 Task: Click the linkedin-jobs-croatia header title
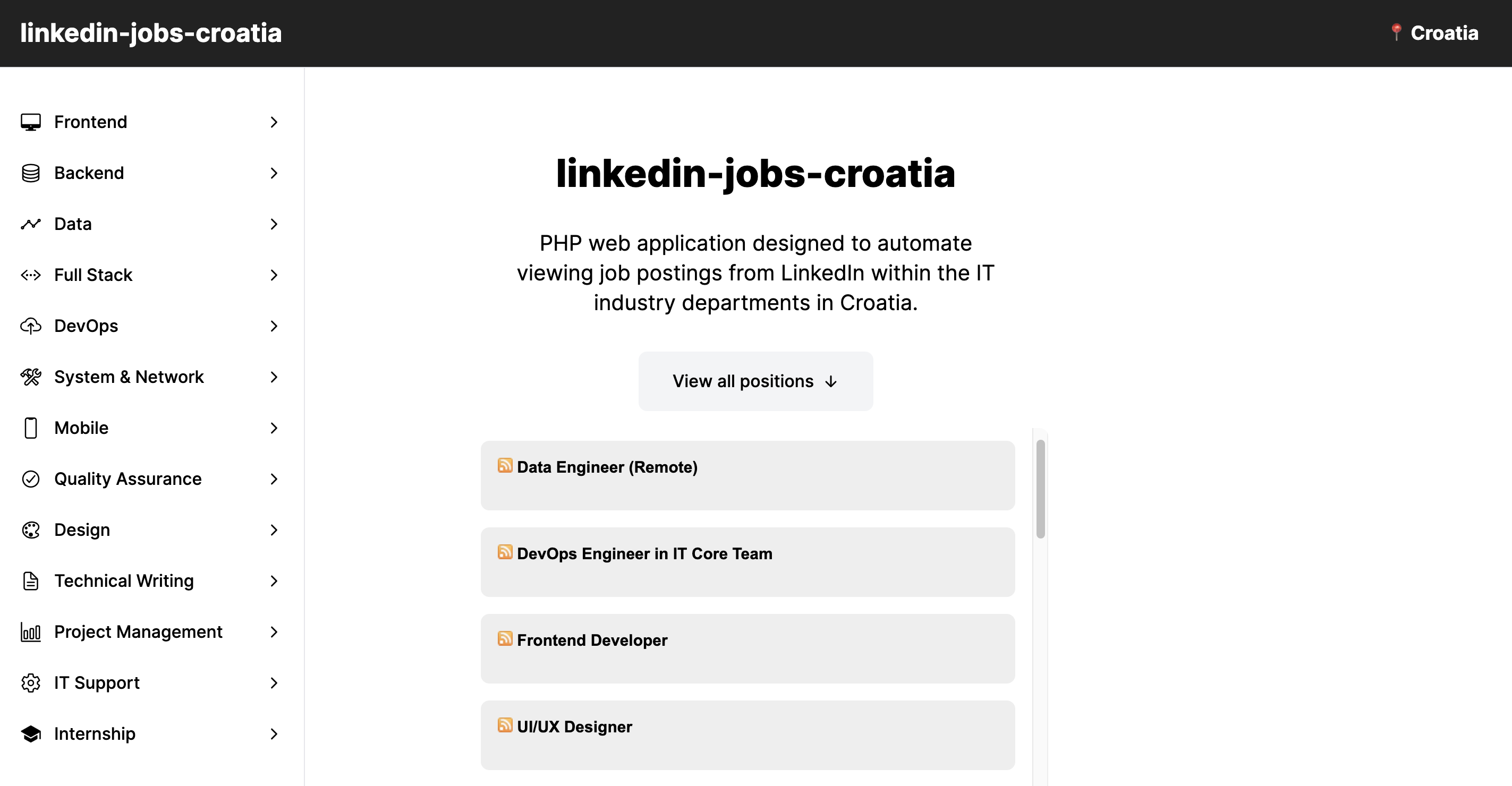coord(151,33)
